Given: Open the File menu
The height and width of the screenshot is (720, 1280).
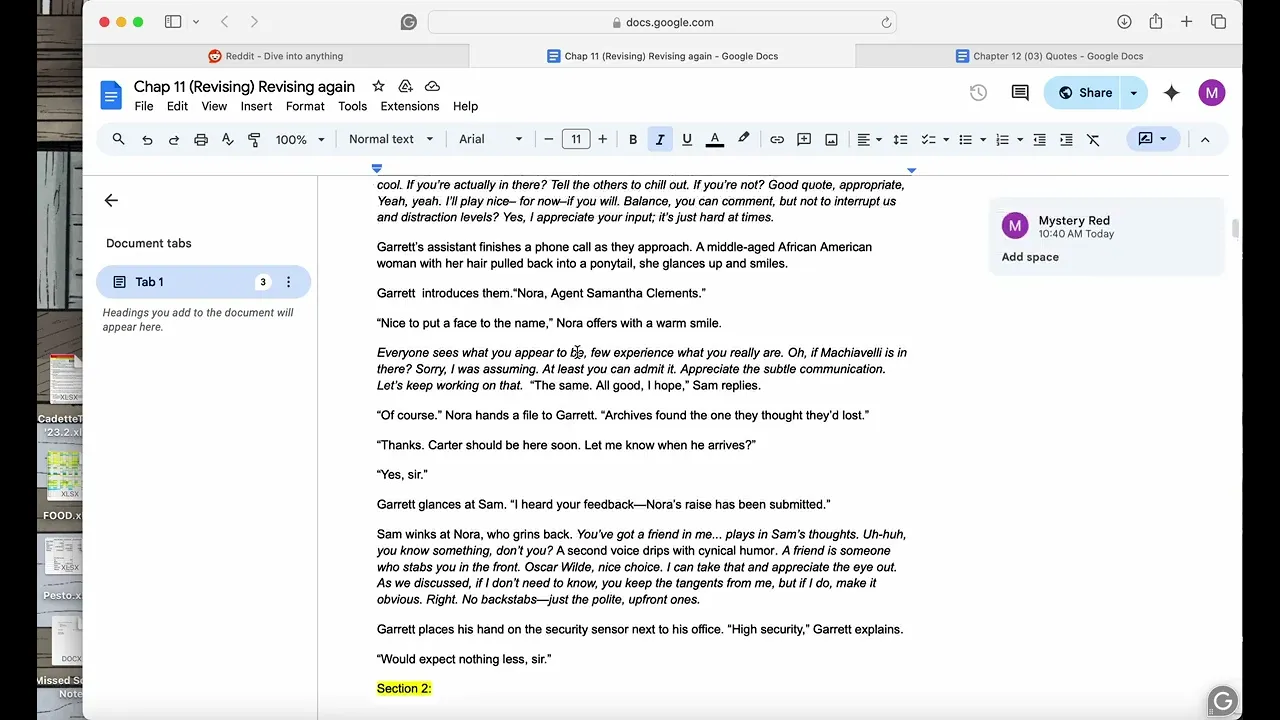Looking at the screenshot, I should [x=144, y=106].
